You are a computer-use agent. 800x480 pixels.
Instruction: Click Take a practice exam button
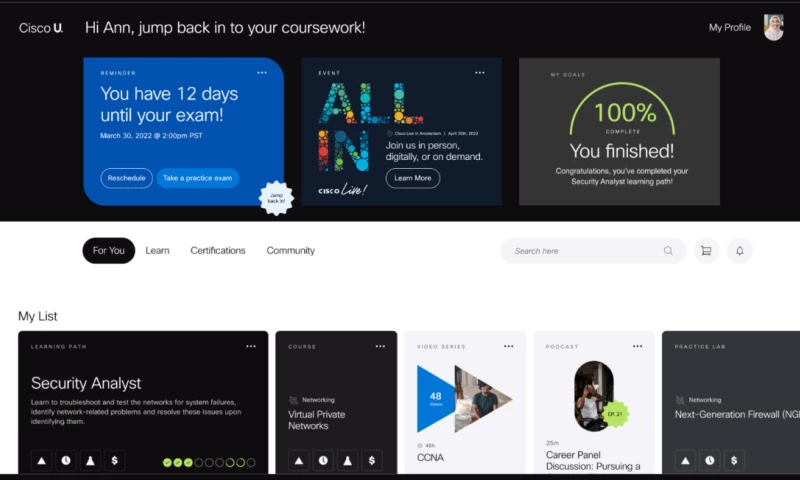(197, 178)
